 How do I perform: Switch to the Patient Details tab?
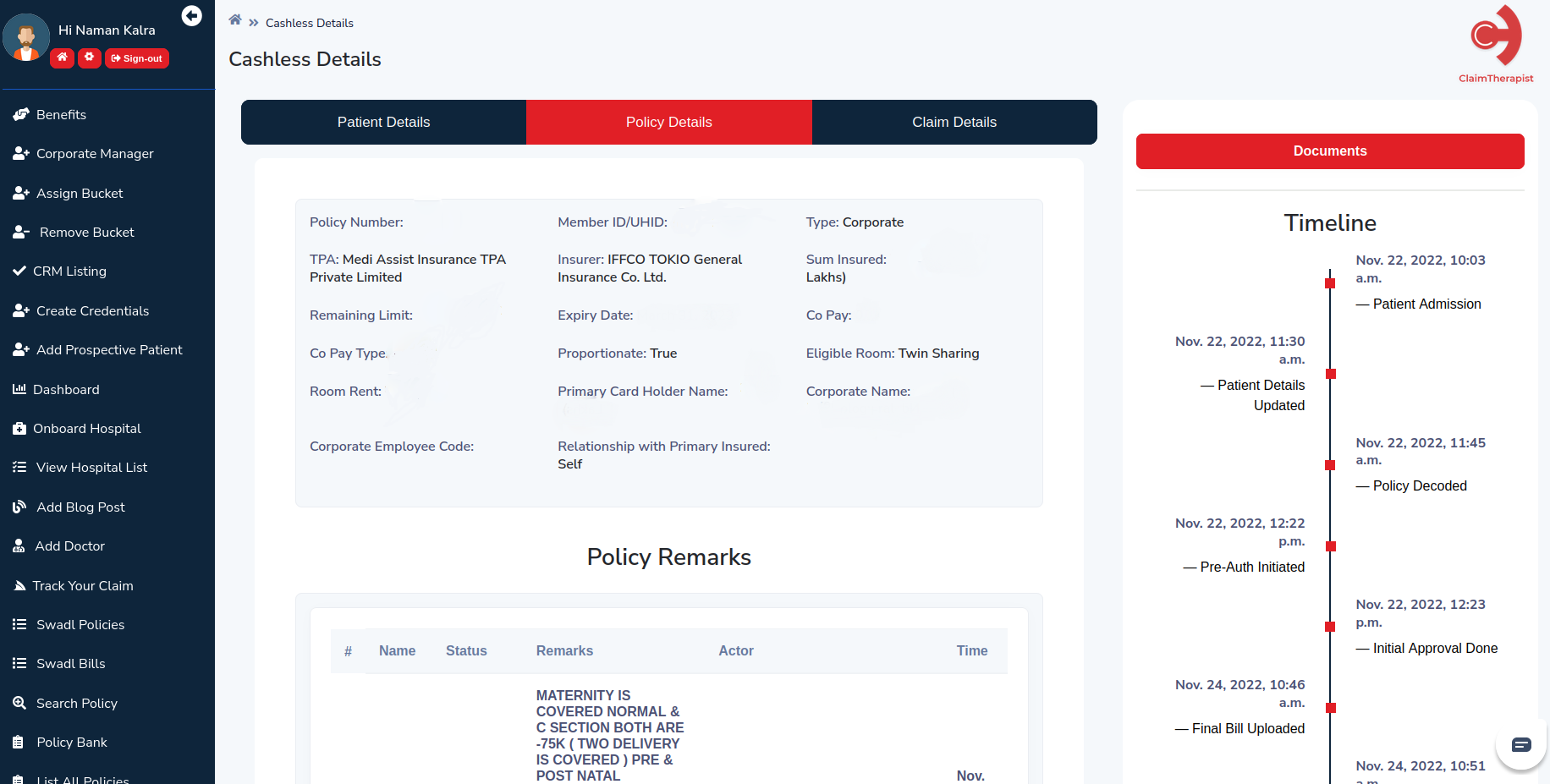pyautogui.click(x=383, y=123)
